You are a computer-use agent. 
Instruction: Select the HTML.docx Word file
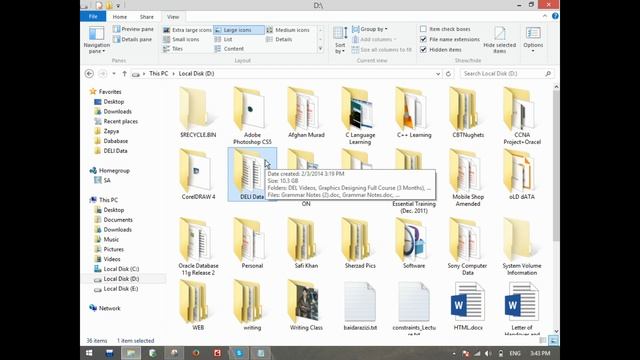(x=468, y=305)
